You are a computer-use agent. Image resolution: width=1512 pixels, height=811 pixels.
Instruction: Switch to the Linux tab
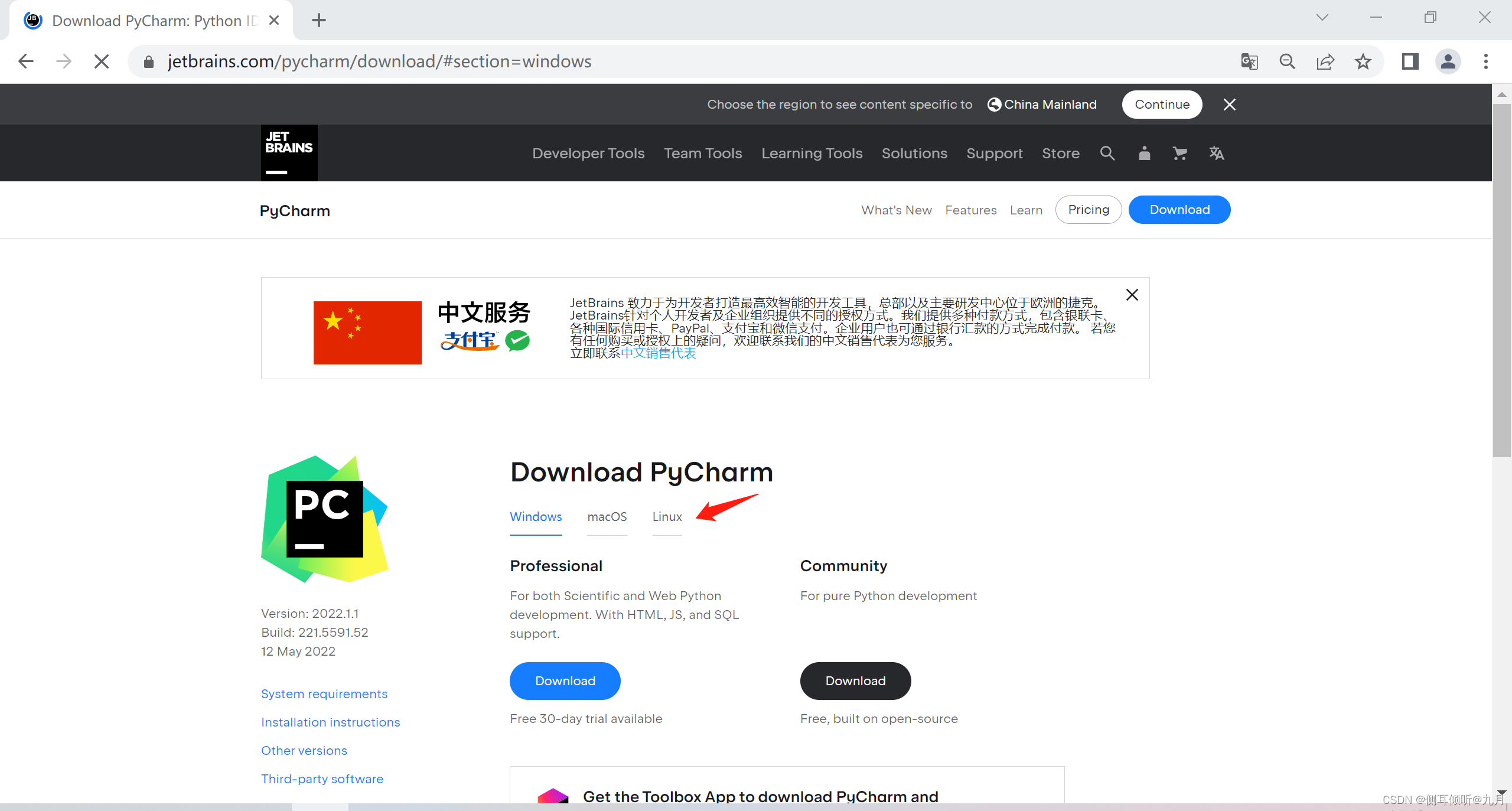667,517
